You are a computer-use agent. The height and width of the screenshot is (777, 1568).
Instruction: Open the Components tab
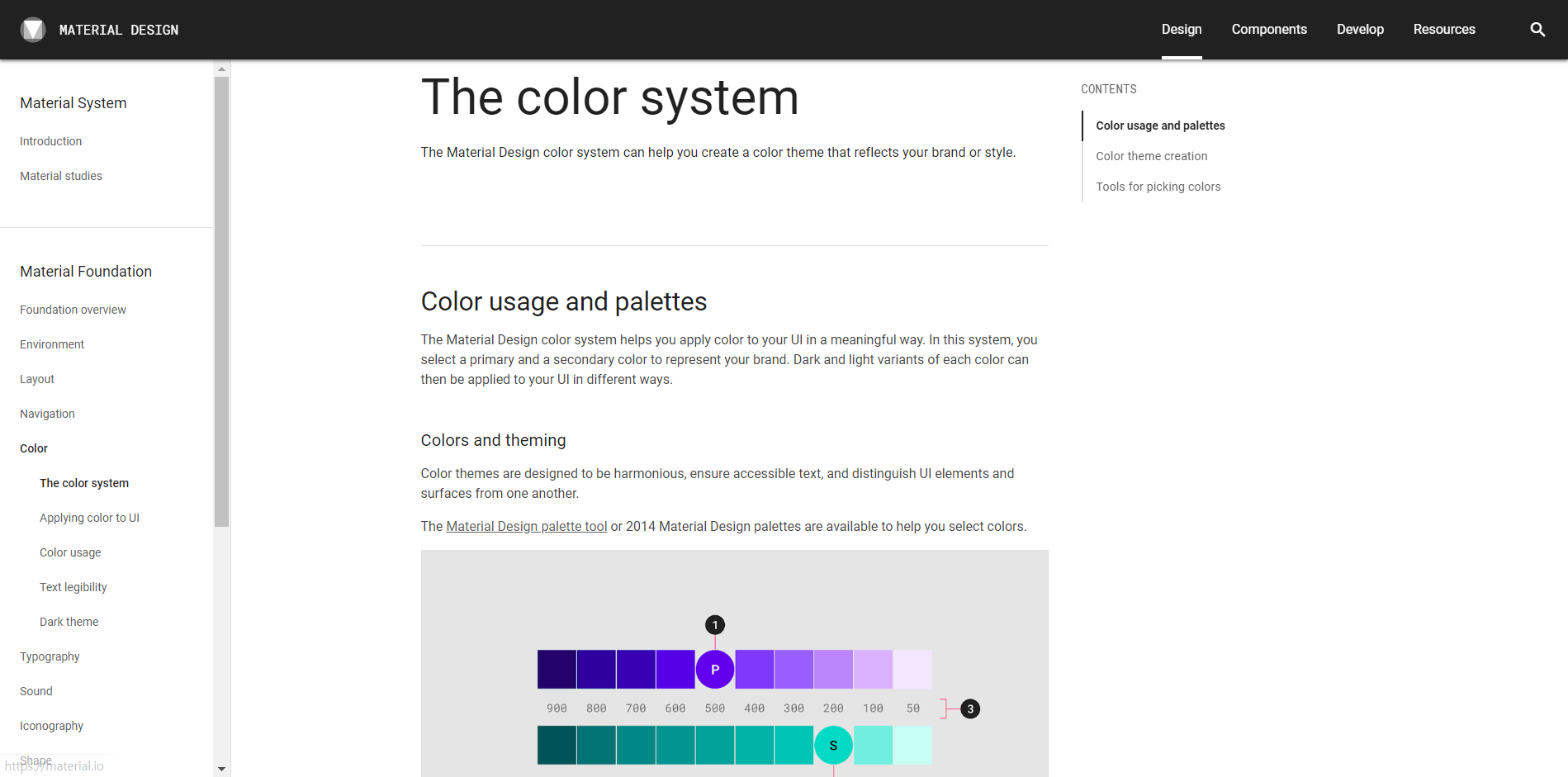(1269, 30)
